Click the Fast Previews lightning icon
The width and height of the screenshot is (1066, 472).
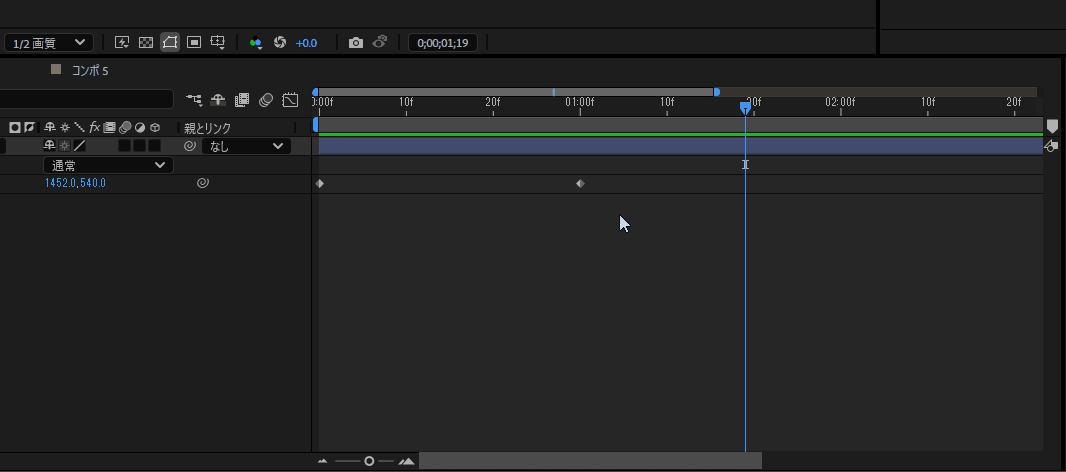[122, 42]
